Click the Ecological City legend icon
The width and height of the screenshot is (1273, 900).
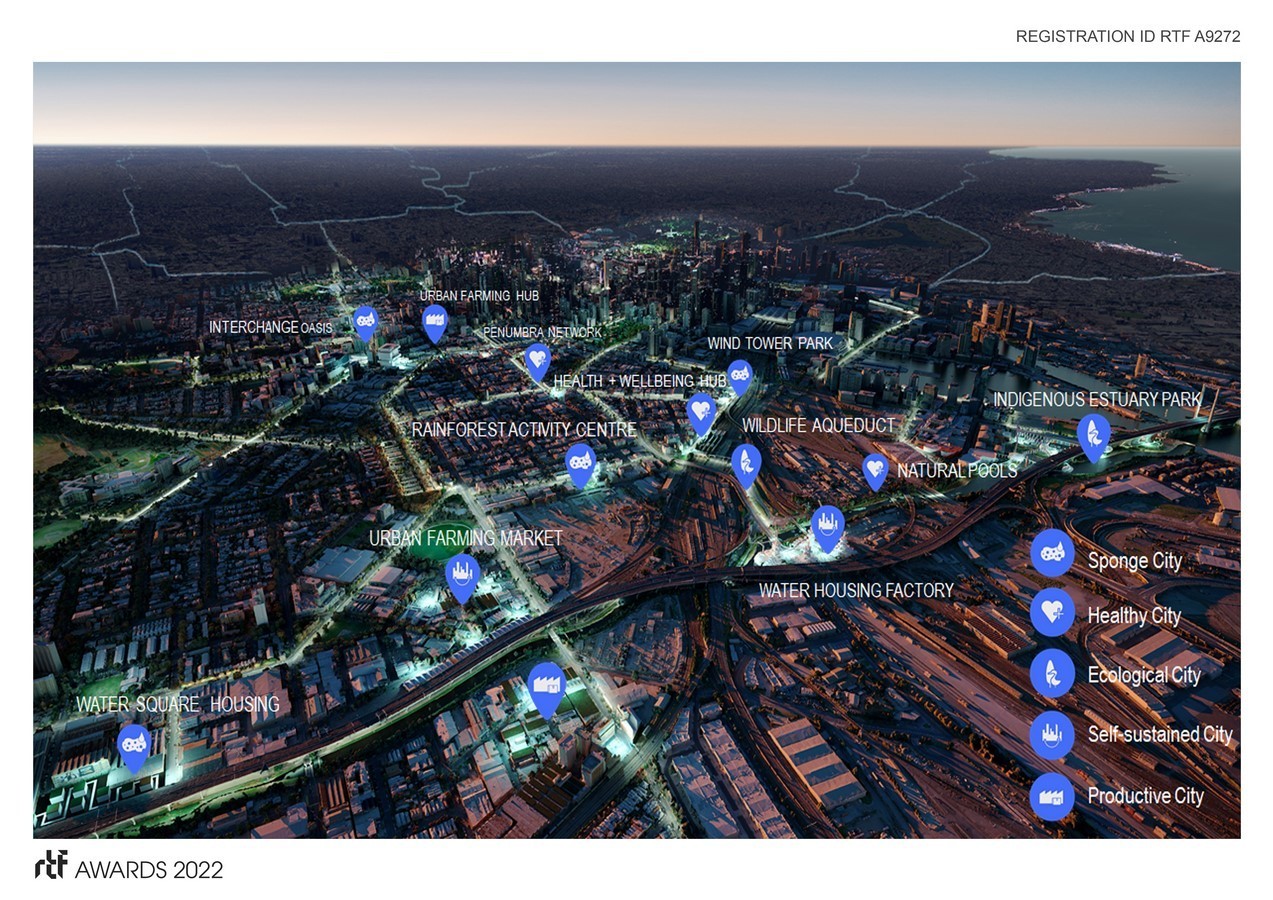1052,673
